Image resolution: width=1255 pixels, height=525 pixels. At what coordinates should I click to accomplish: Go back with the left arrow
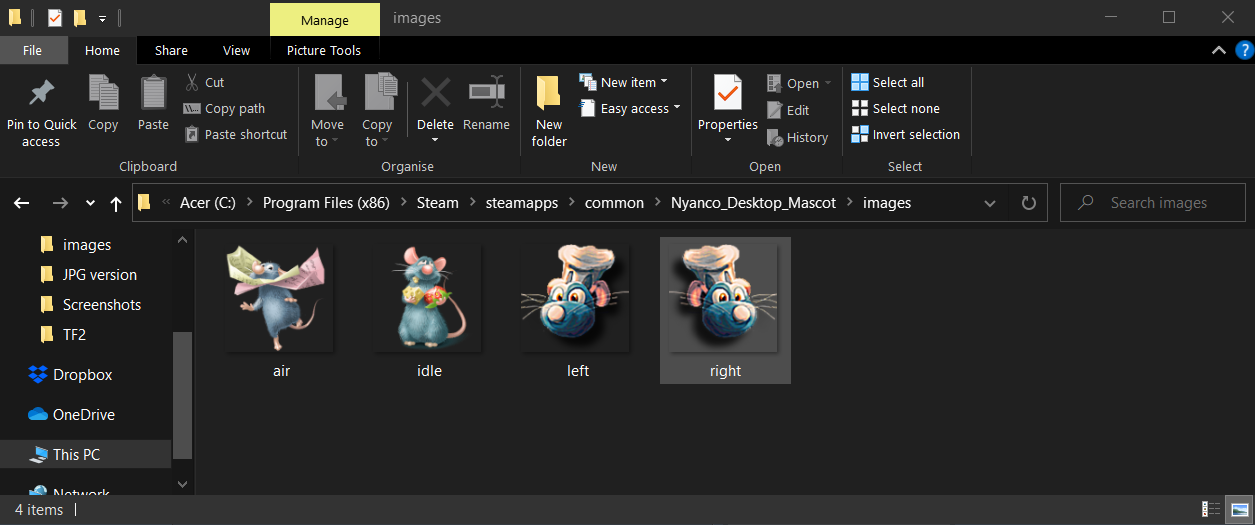tap(21, 203)
